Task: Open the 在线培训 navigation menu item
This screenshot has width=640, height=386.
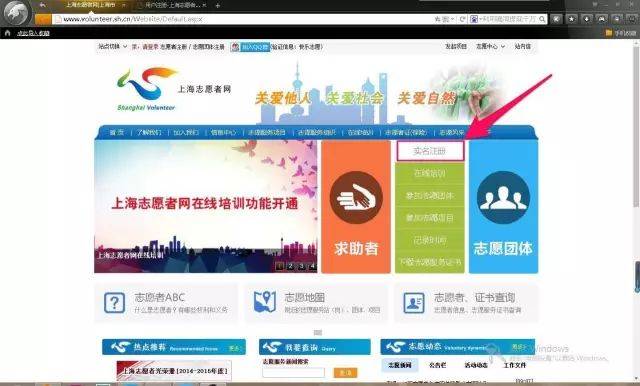Action: click(360, 132)
